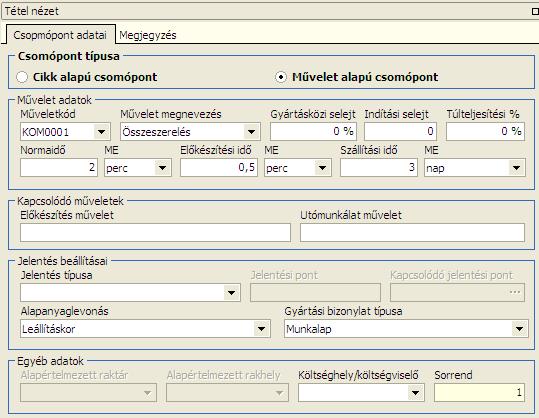Click the Gyártásközi selejt percentage field

[x=313, y=132]
